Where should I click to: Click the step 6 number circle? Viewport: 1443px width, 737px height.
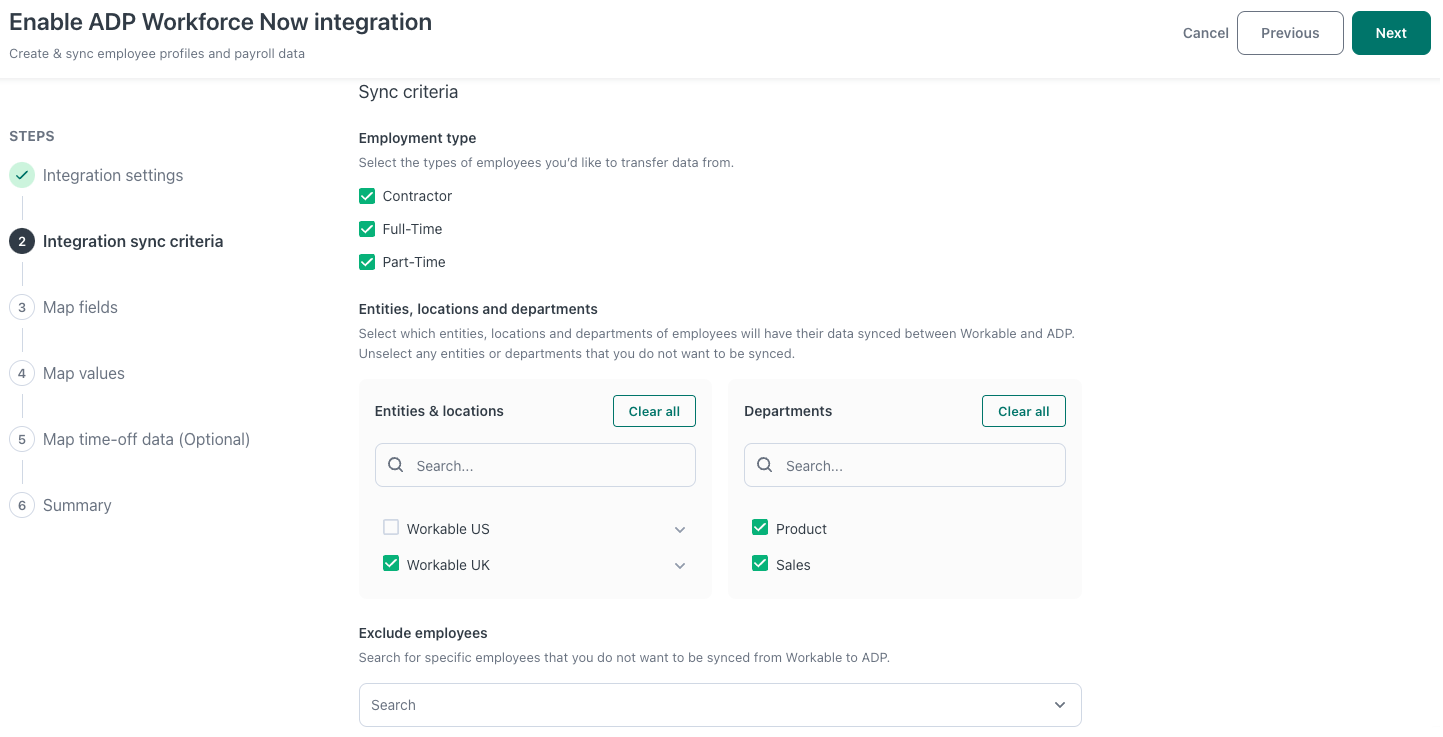click(x=22, y=505)
